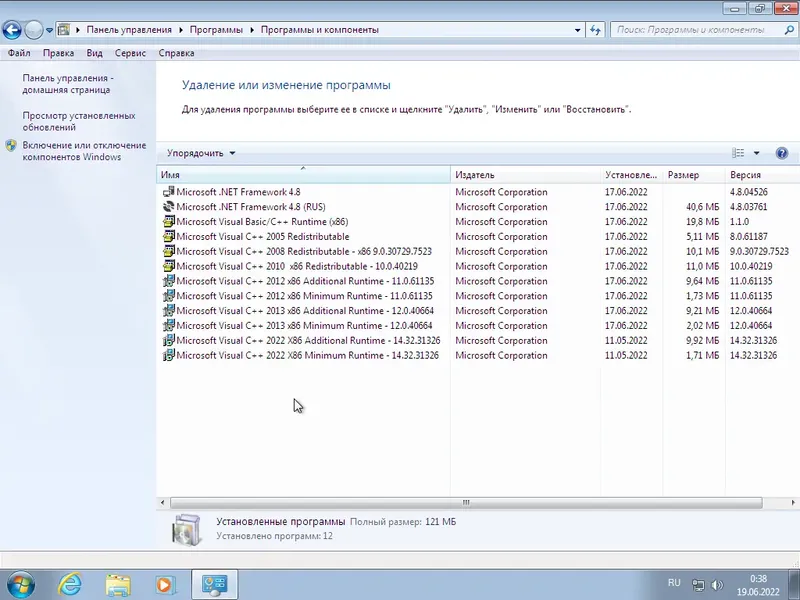Open Включение или отключение компонентов Windows

point(84,151)
